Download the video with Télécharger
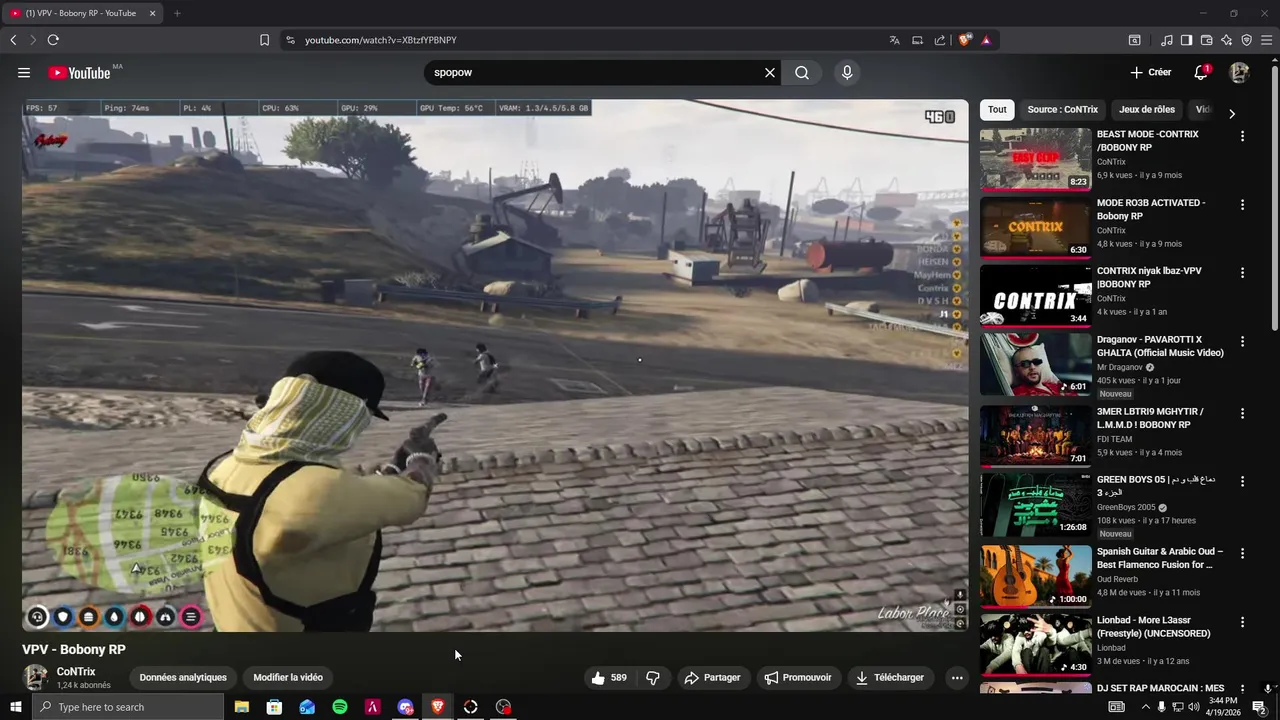The image size is (1280, 720). pos(889,677)
